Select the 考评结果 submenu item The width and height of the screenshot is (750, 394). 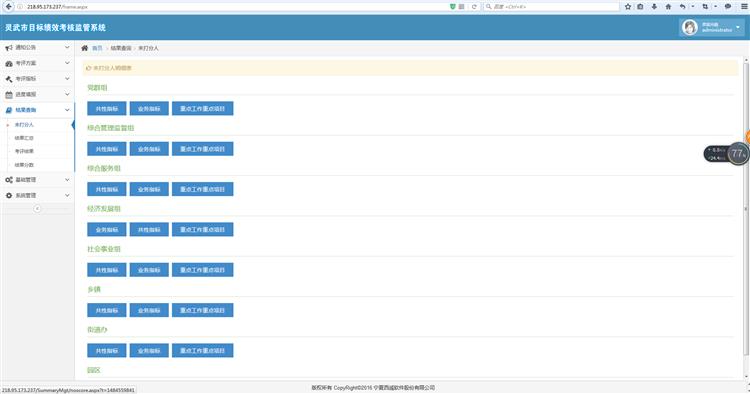(24, 151)
